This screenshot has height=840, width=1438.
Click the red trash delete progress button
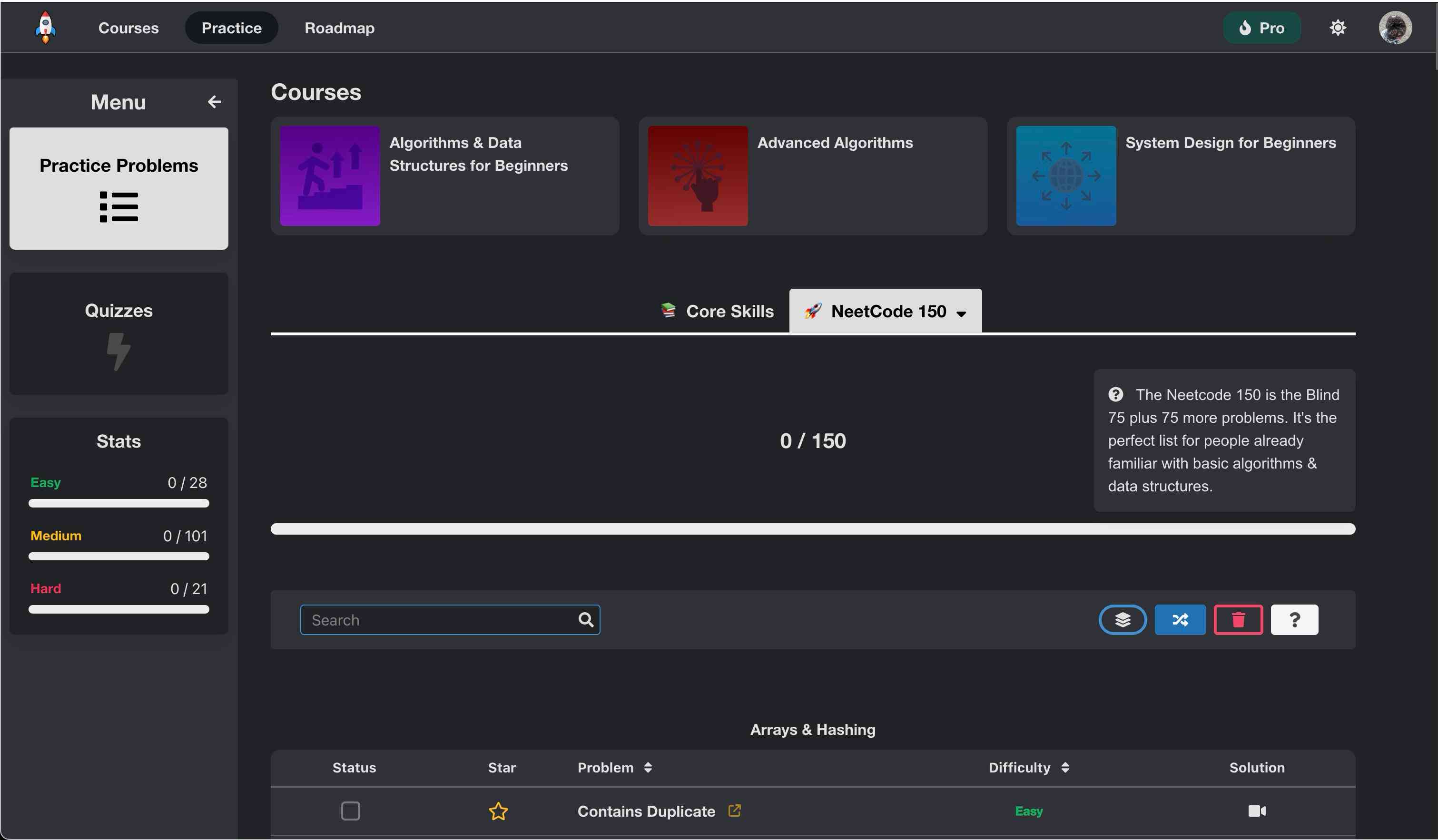pyautogui.click(x=1238, y=619)
